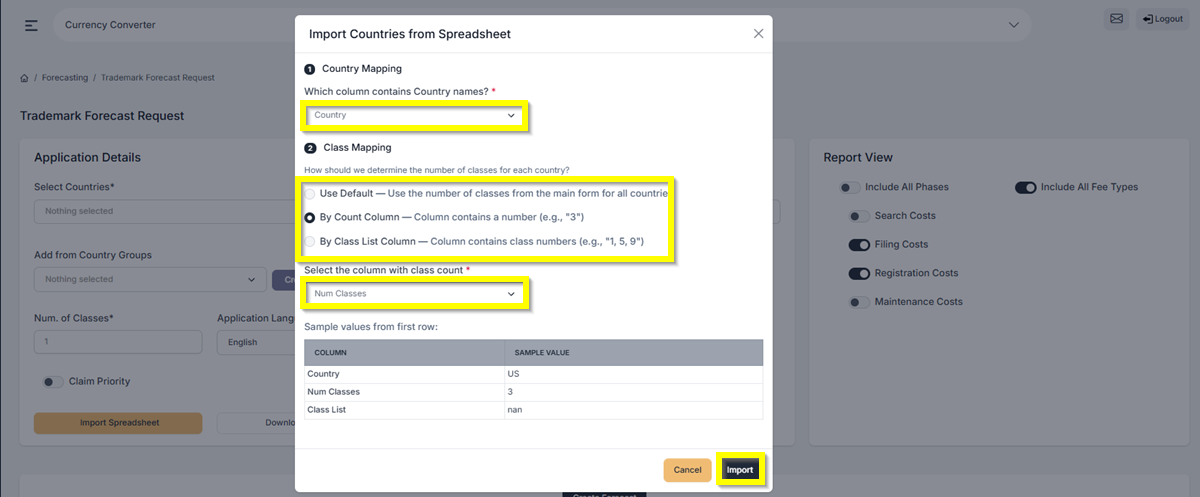Click the Import Spreadsheet button

pyautogui.click(x=118, y=423)
